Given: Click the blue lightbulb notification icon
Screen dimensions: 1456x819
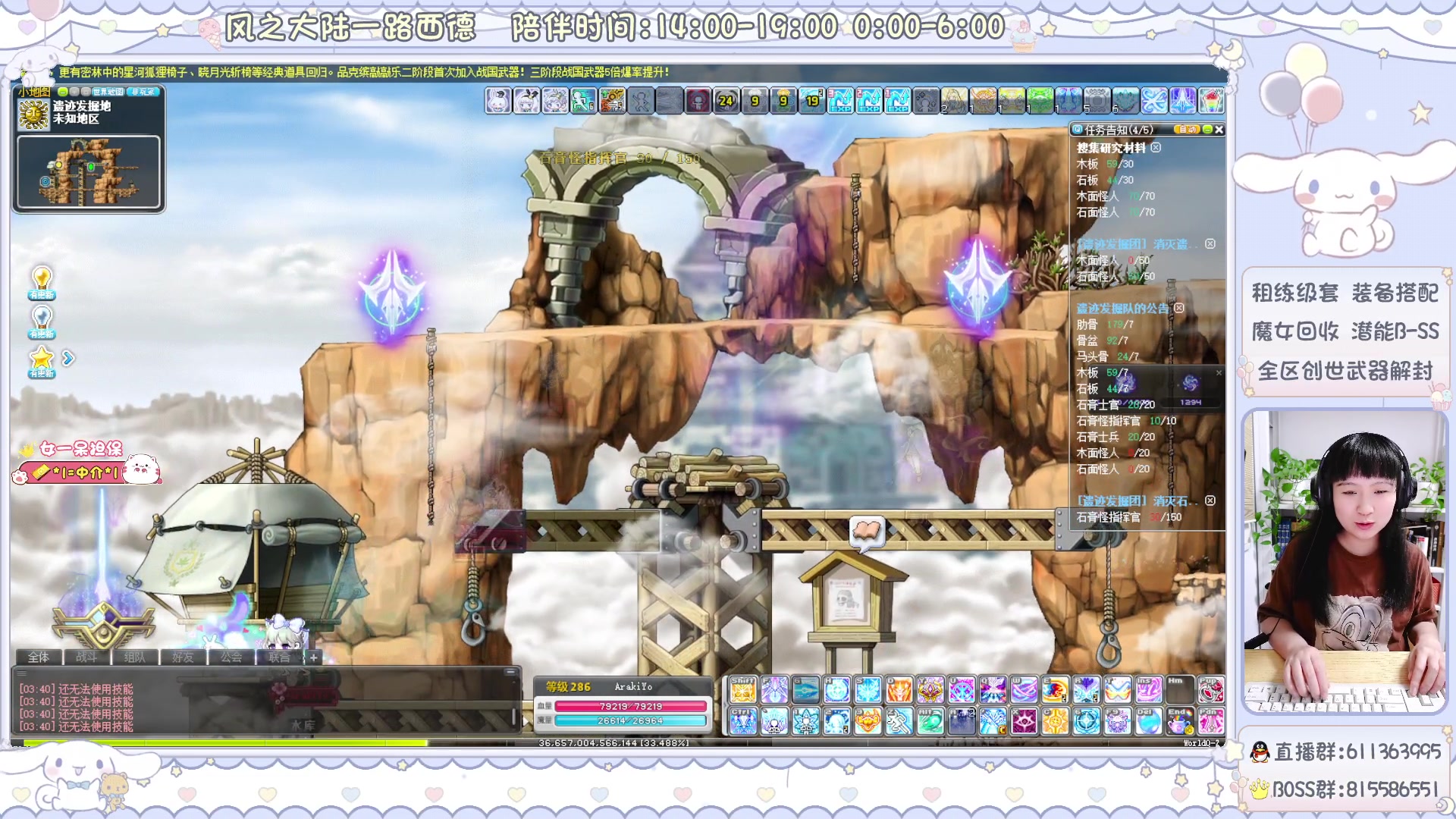Looking at the screenshot, I should pyautogui.click(x=42, y=322).
